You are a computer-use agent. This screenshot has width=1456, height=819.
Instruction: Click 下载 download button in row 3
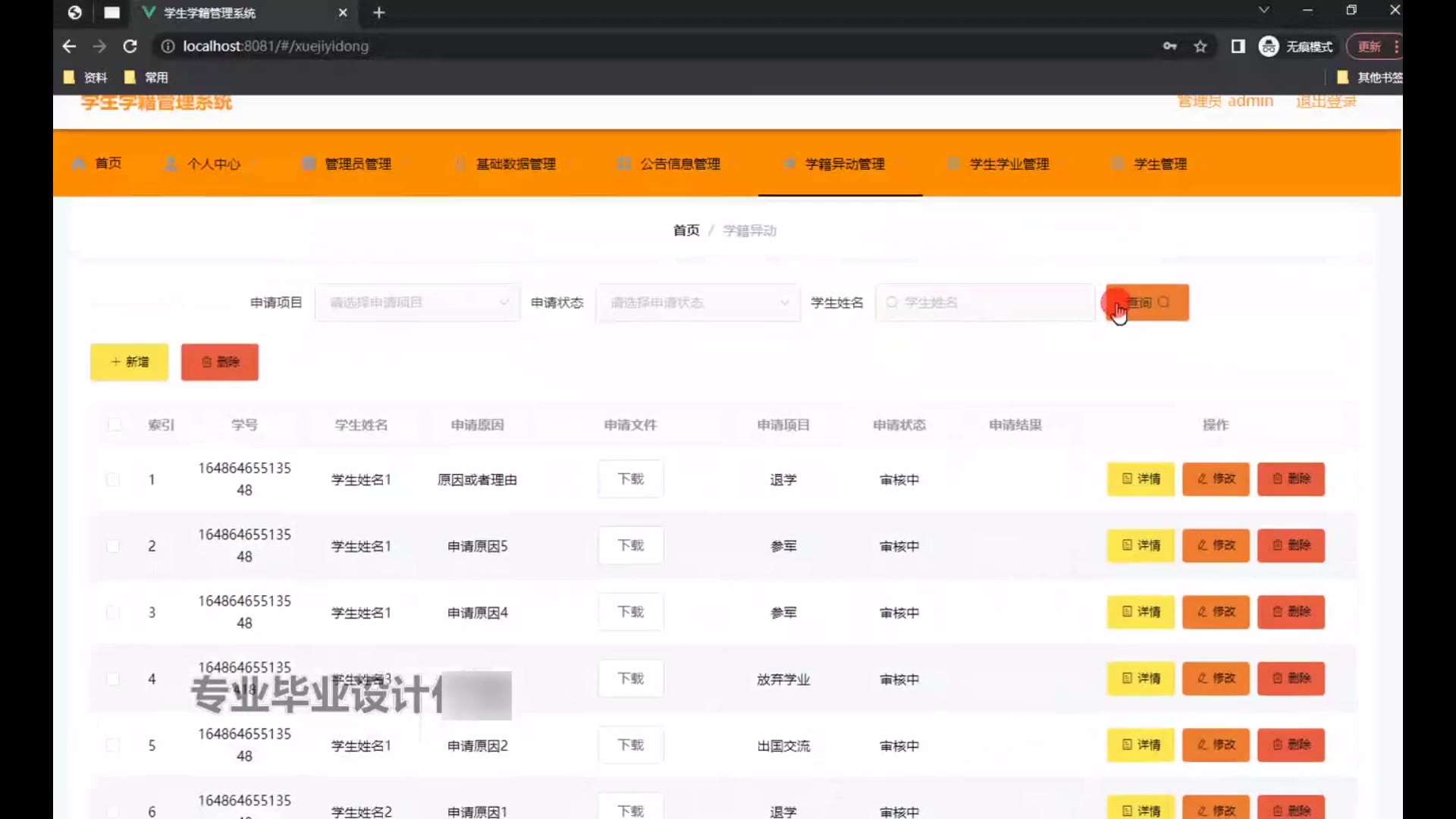pyautogui.click(x=630, y=612)
